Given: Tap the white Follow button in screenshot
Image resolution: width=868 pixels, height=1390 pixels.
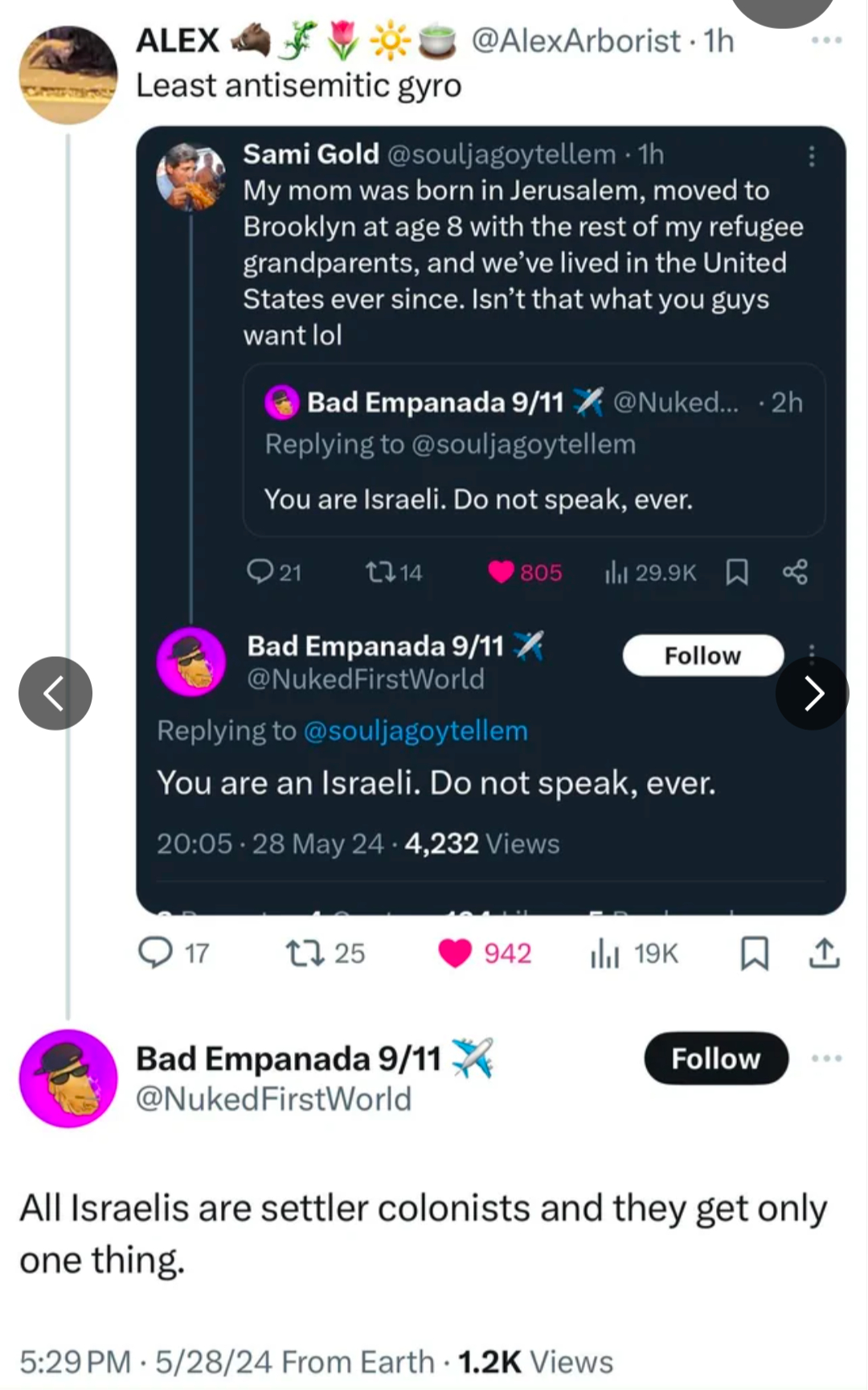Looking at the screenshot, I should tap(702, 655).
